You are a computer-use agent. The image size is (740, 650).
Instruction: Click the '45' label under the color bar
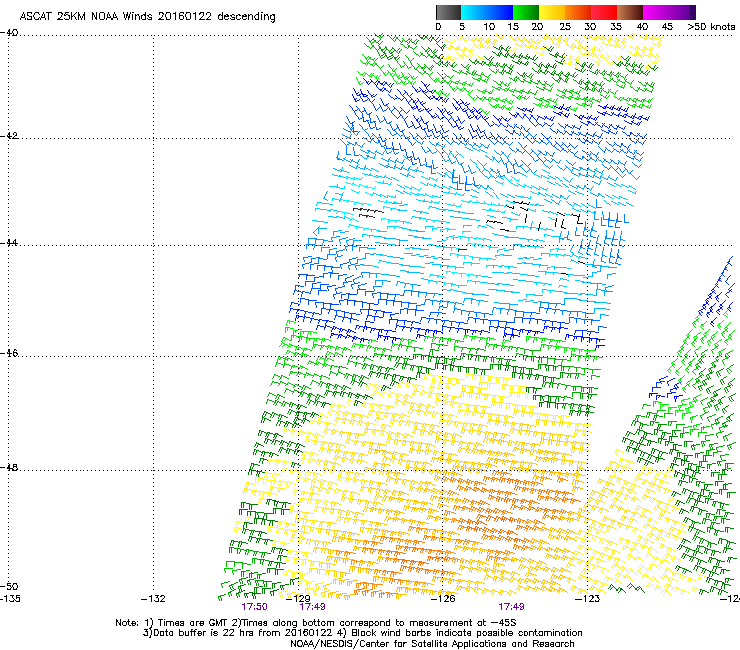point(667,27)
